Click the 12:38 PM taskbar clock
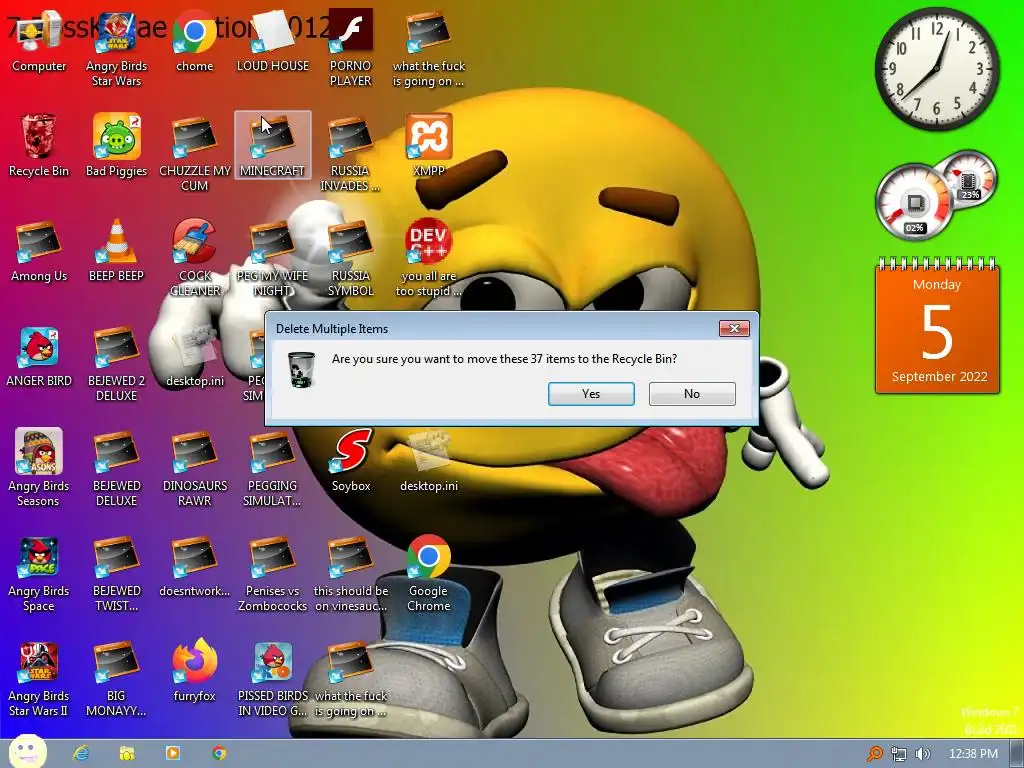This screenshot has height=768, width=1024. [973, 754]
